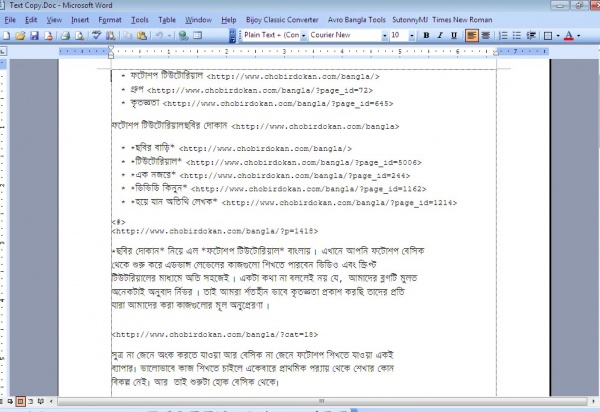Toggle underline formatting
Image resolution: width=600 pixels, height=412 pixels.
click(454, 36)
